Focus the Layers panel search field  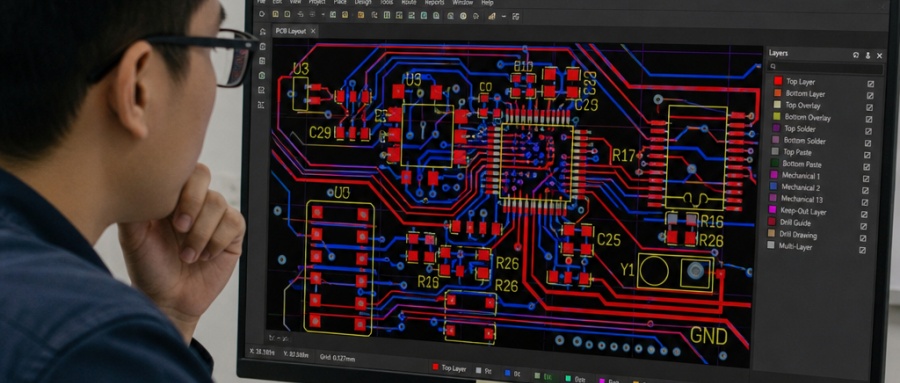pos(825,67)
